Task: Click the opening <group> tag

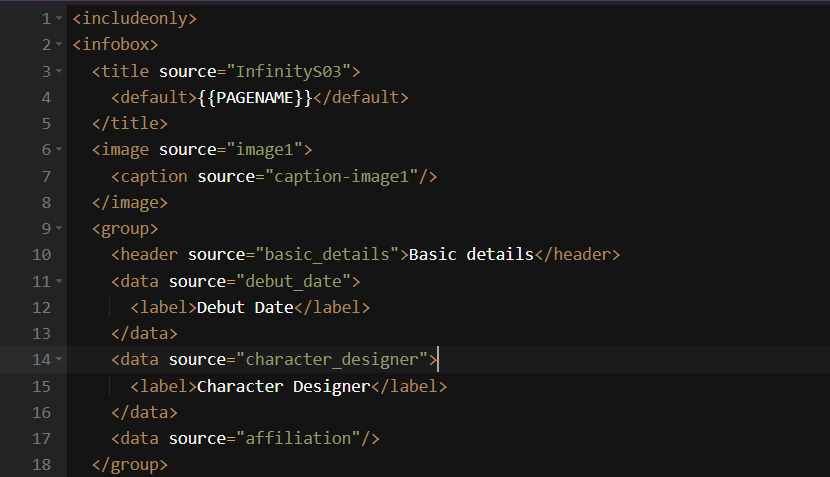Action: coord(125,229)
